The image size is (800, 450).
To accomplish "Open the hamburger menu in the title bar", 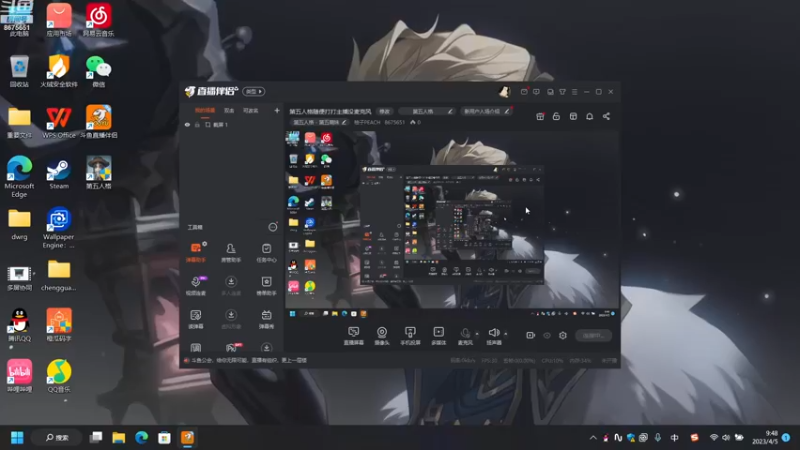I will pos(574,92).
